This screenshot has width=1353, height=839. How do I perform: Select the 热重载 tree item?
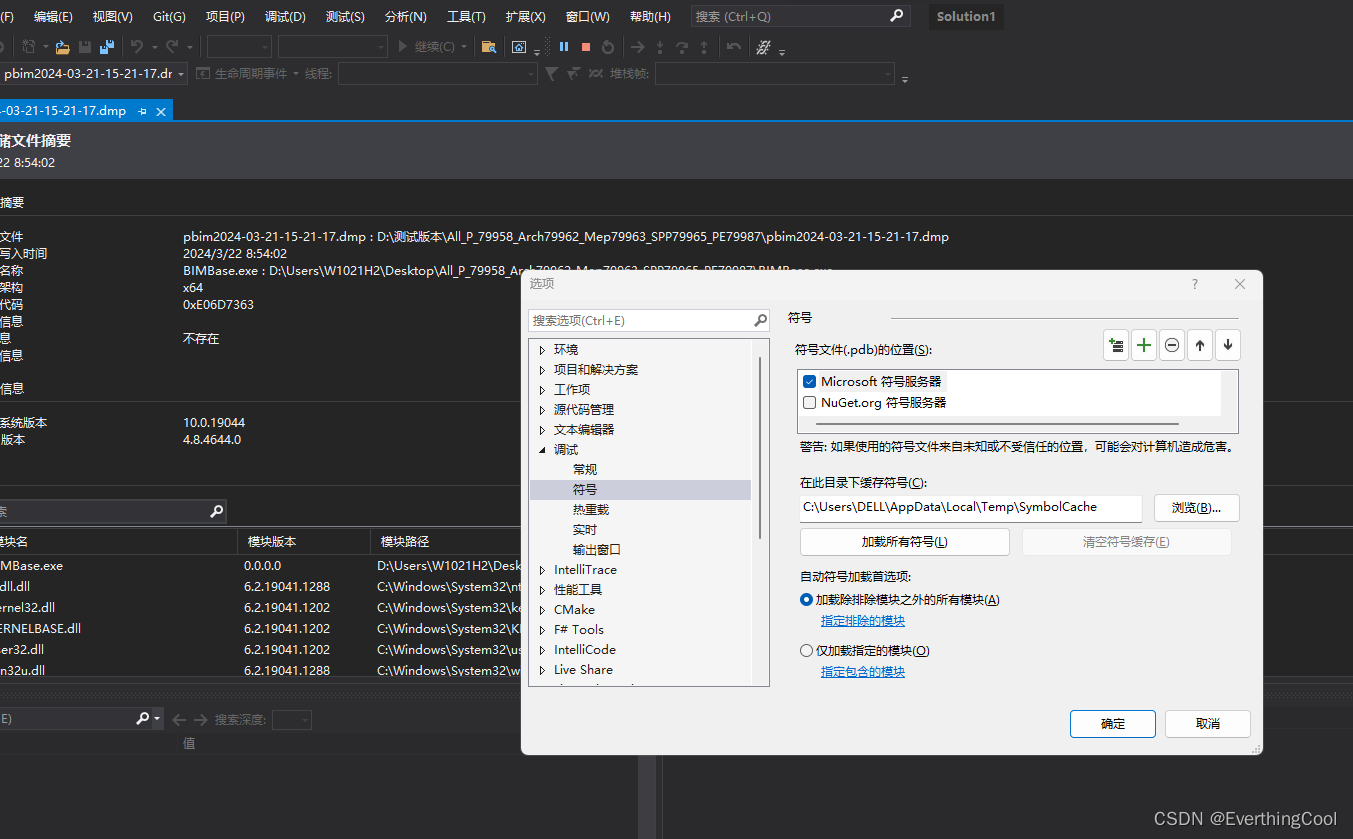click(x=591, y=510)
